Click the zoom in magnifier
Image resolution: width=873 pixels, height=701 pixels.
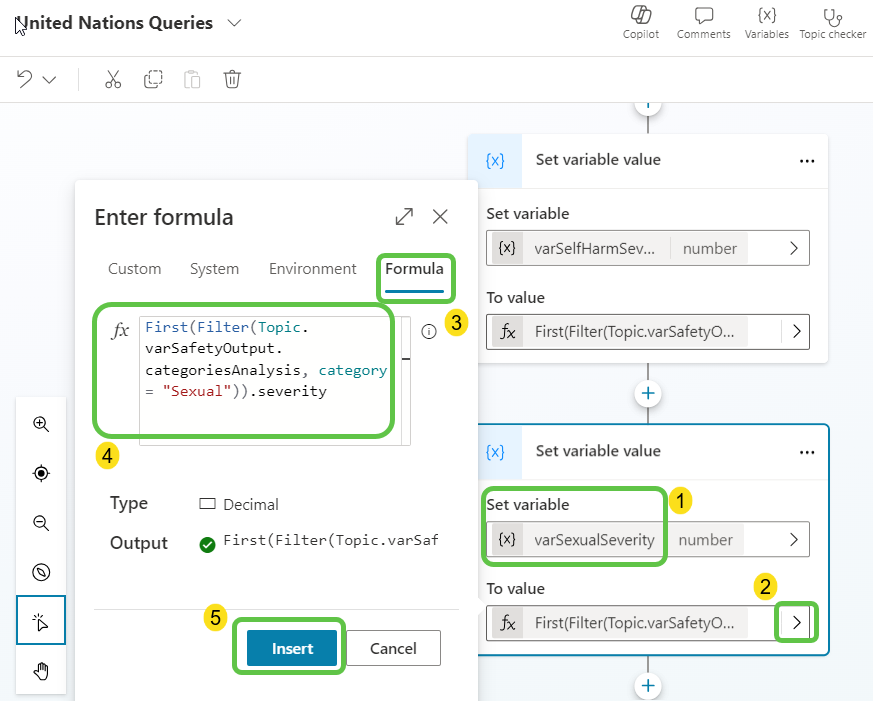click(41, 424)
